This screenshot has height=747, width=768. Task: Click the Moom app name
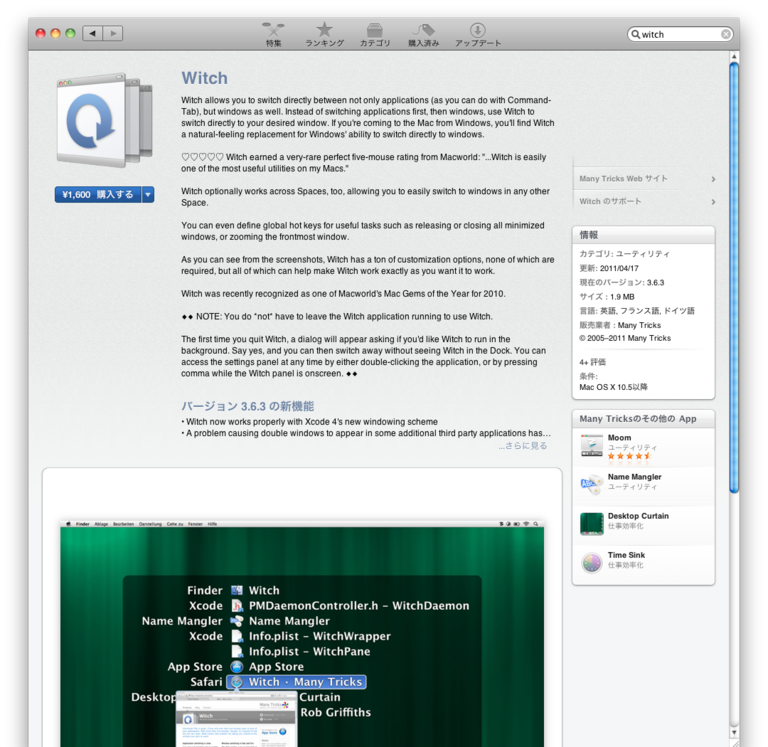click(619, 437)
